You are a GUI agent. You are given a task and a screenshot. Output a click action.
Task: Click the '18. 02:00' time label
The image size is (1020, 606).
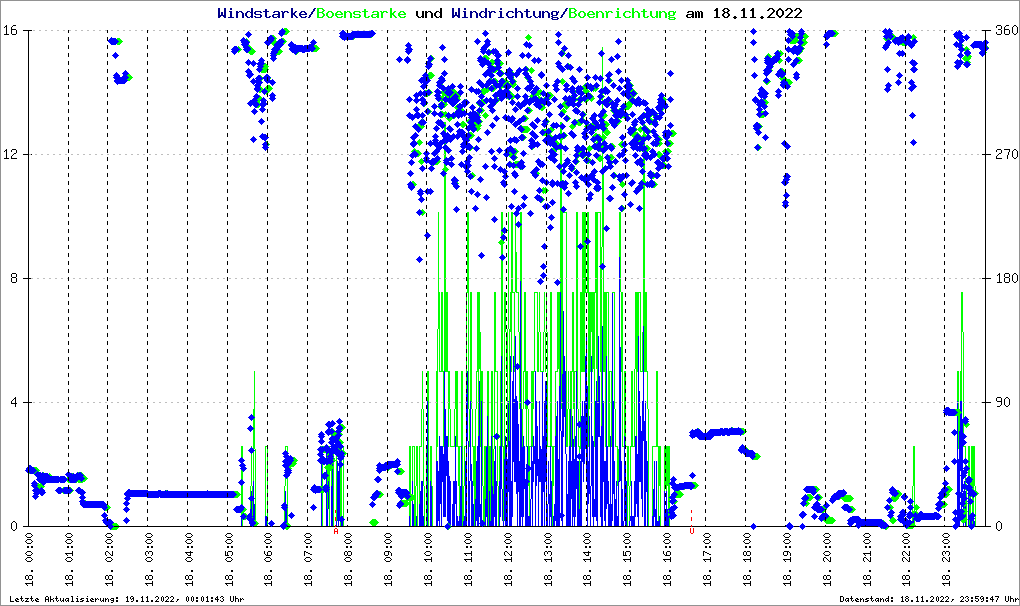[x=109, y=559]
